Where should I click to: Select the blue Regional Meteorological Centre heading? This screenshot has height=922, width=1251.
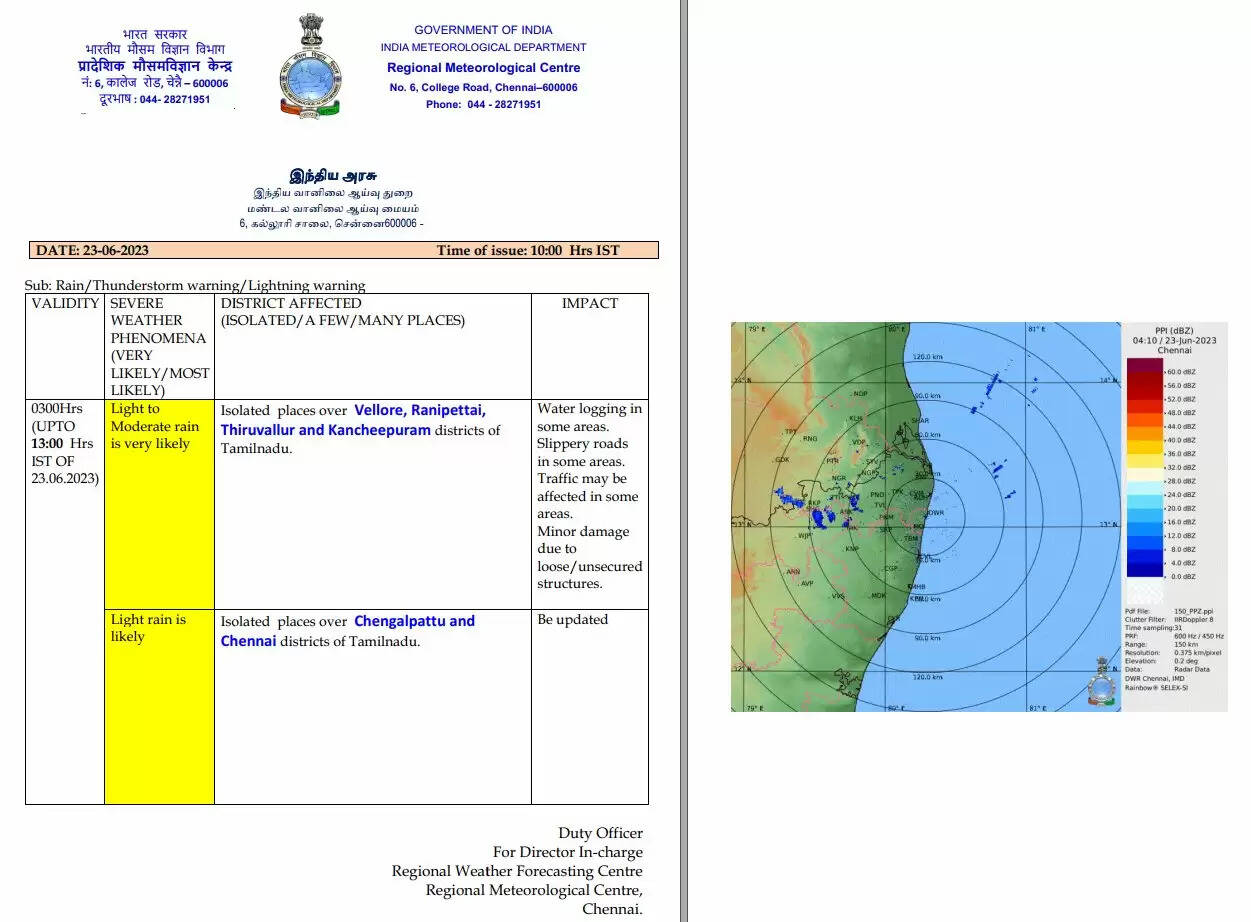[483, 67]
